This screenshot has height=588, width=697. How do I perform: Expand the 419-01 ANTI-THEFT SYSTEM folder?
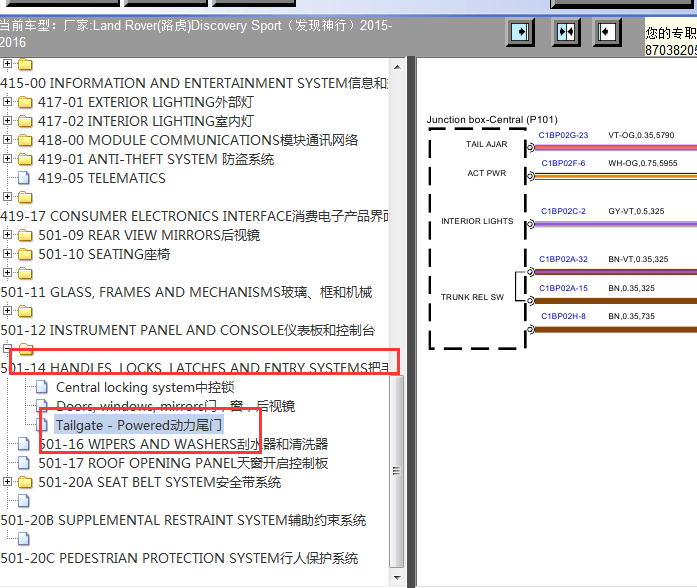tap(7, 159)
